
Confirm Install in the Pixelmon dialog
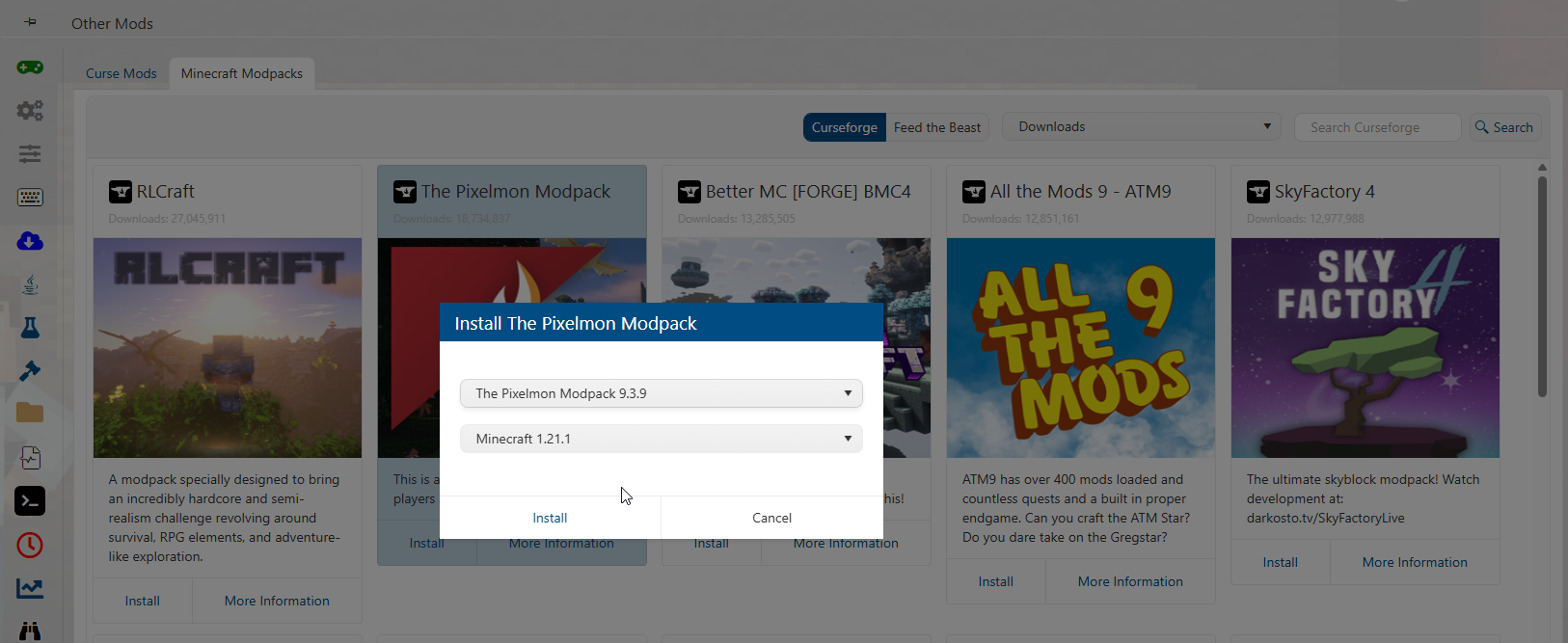(550, 518)
